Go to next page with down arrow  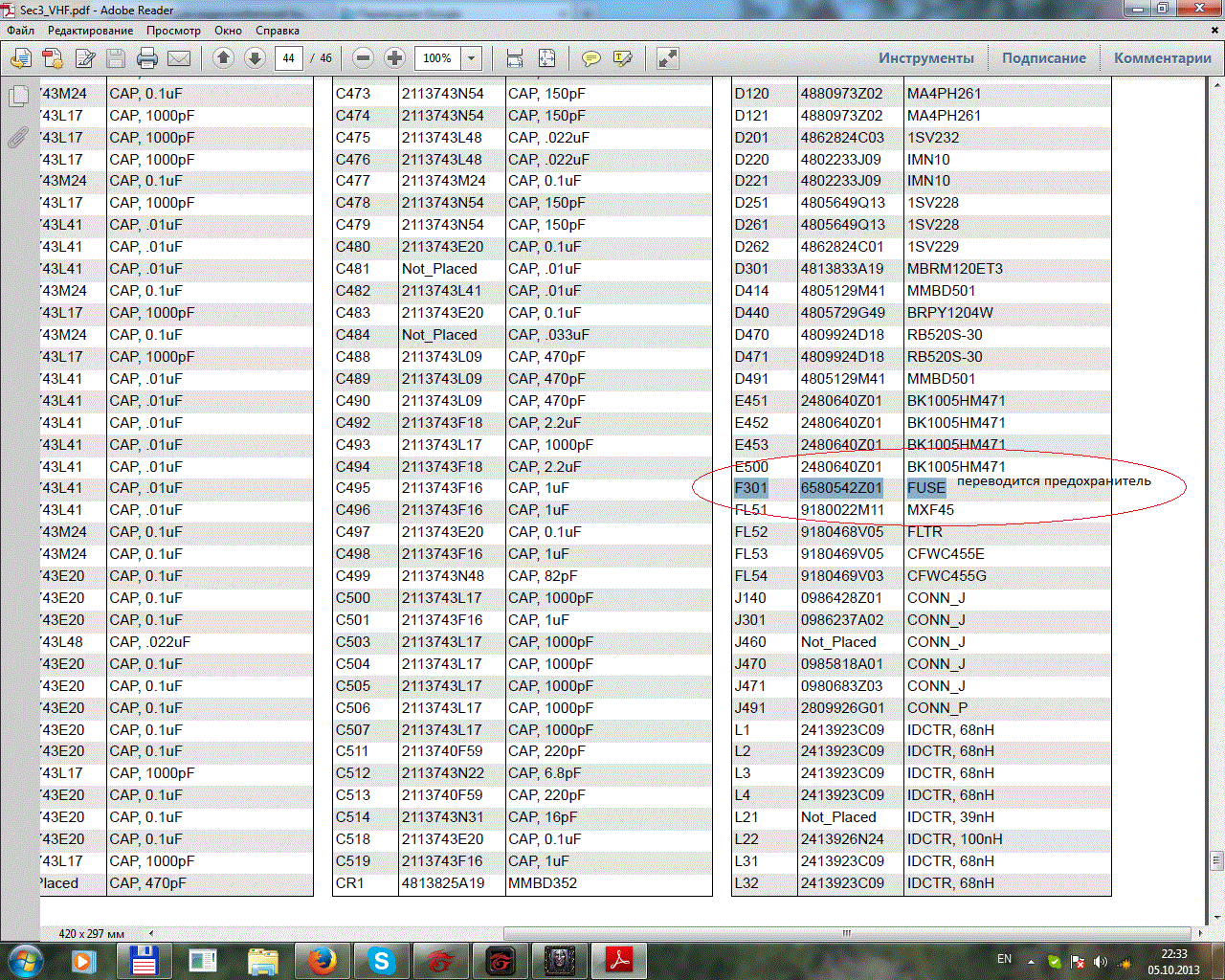click(x=255, y=58)
